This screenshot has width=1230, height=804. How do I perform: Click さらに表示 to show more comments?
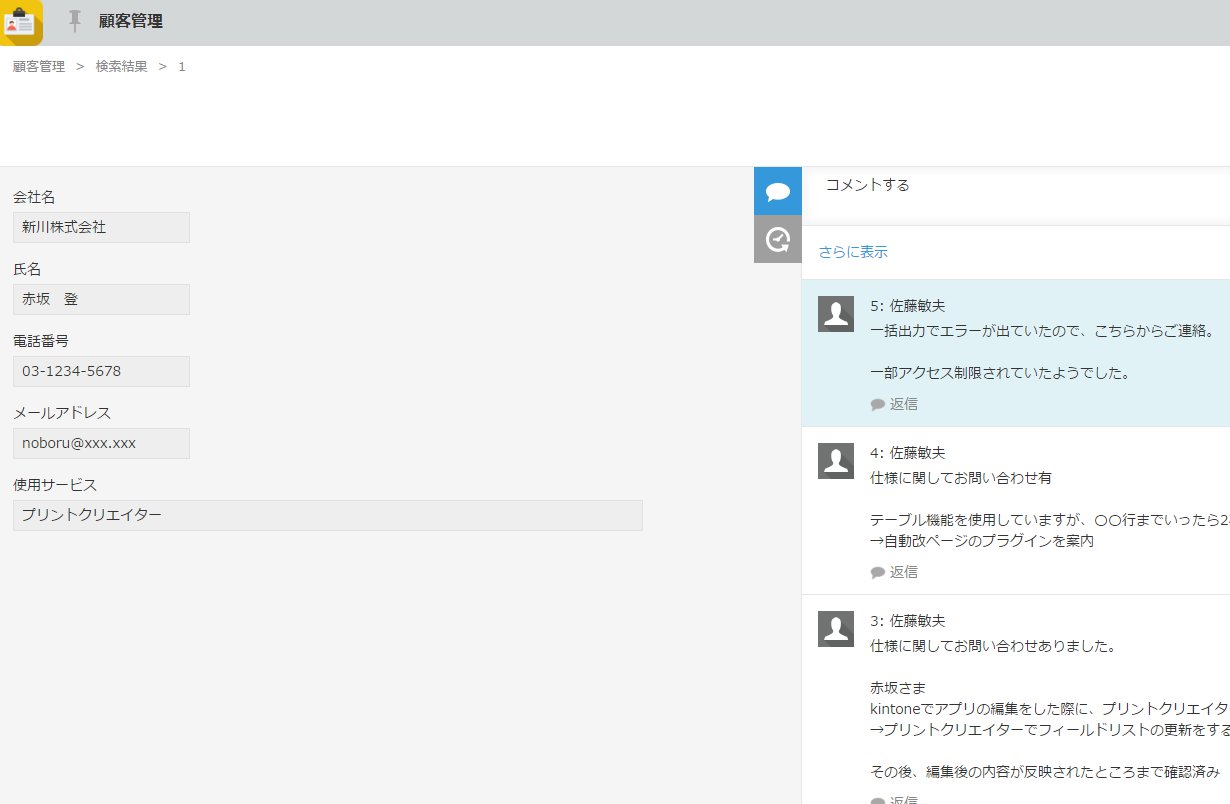853,252
